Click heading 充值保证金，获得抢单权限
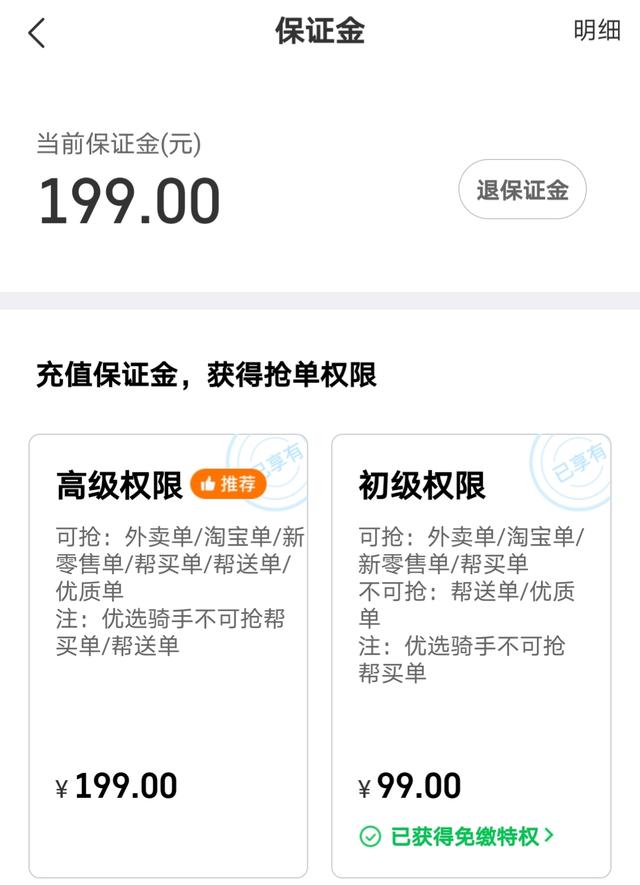Image resolution: width=640 pixels, height=885 pixels. point(206,375)
